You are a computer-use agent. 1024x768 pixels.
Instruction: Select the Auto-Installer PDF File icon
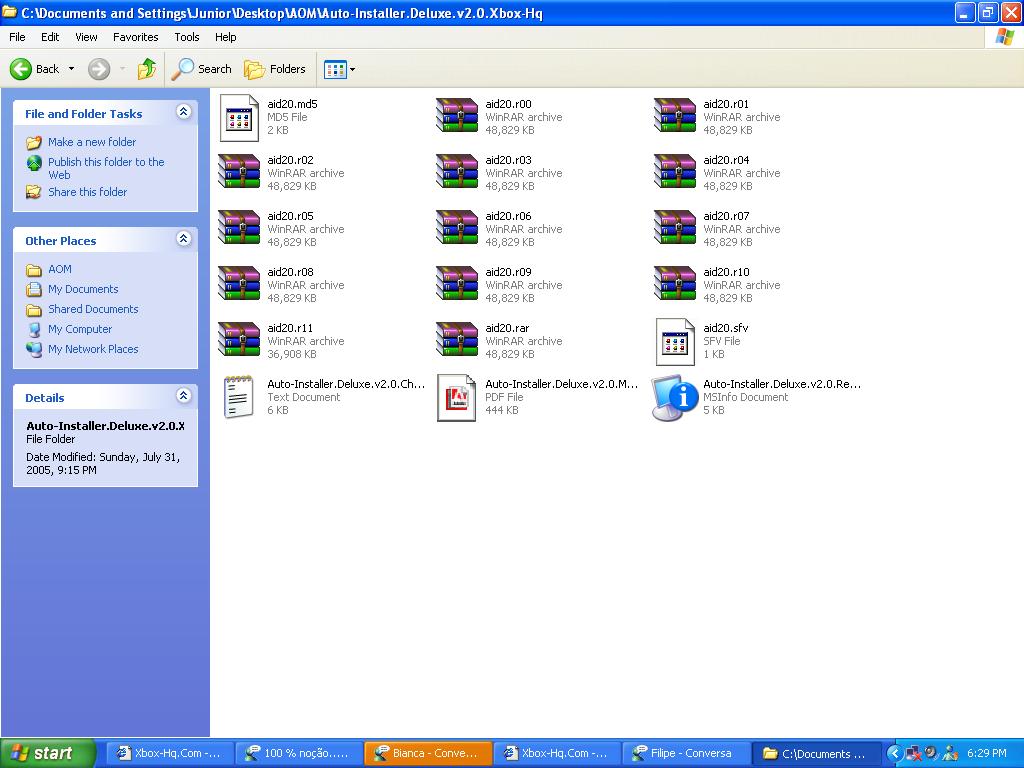click(456, 398)
